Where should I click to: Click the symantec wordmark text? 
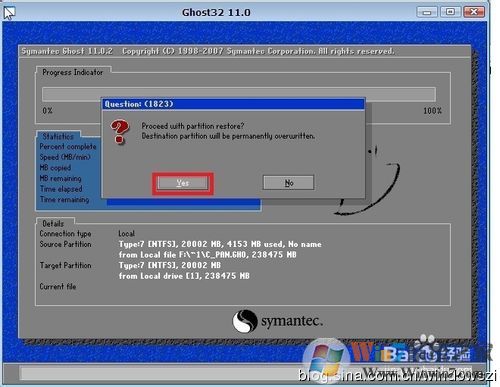(x=292, y=321)
